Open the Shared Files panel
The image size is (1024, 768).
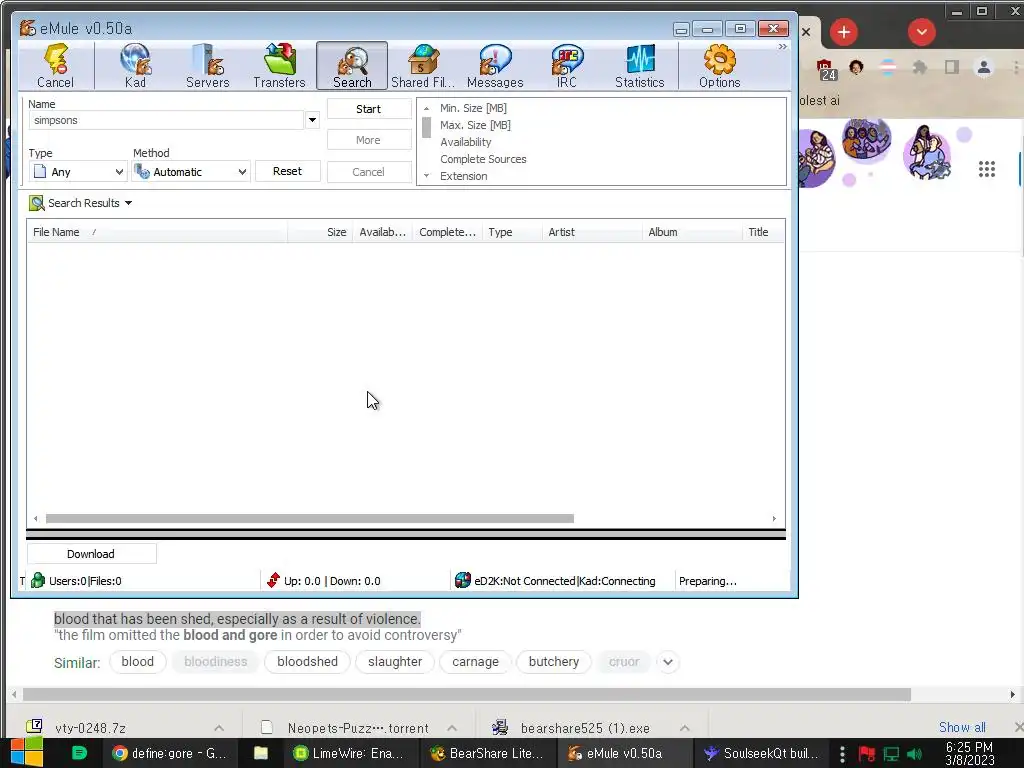[x=423, y=65]
